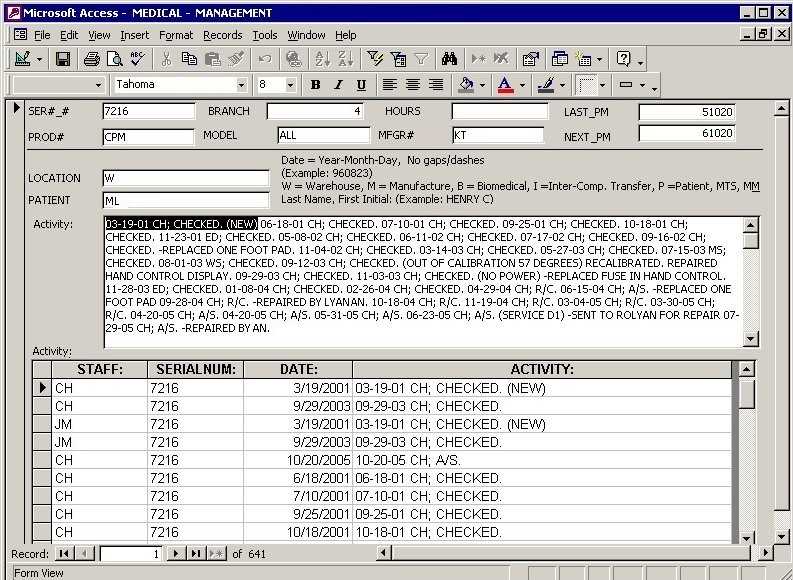This screenshot has height=580, width=793.
Task: Toggle Bold formatting
Action: pos(315,85)
